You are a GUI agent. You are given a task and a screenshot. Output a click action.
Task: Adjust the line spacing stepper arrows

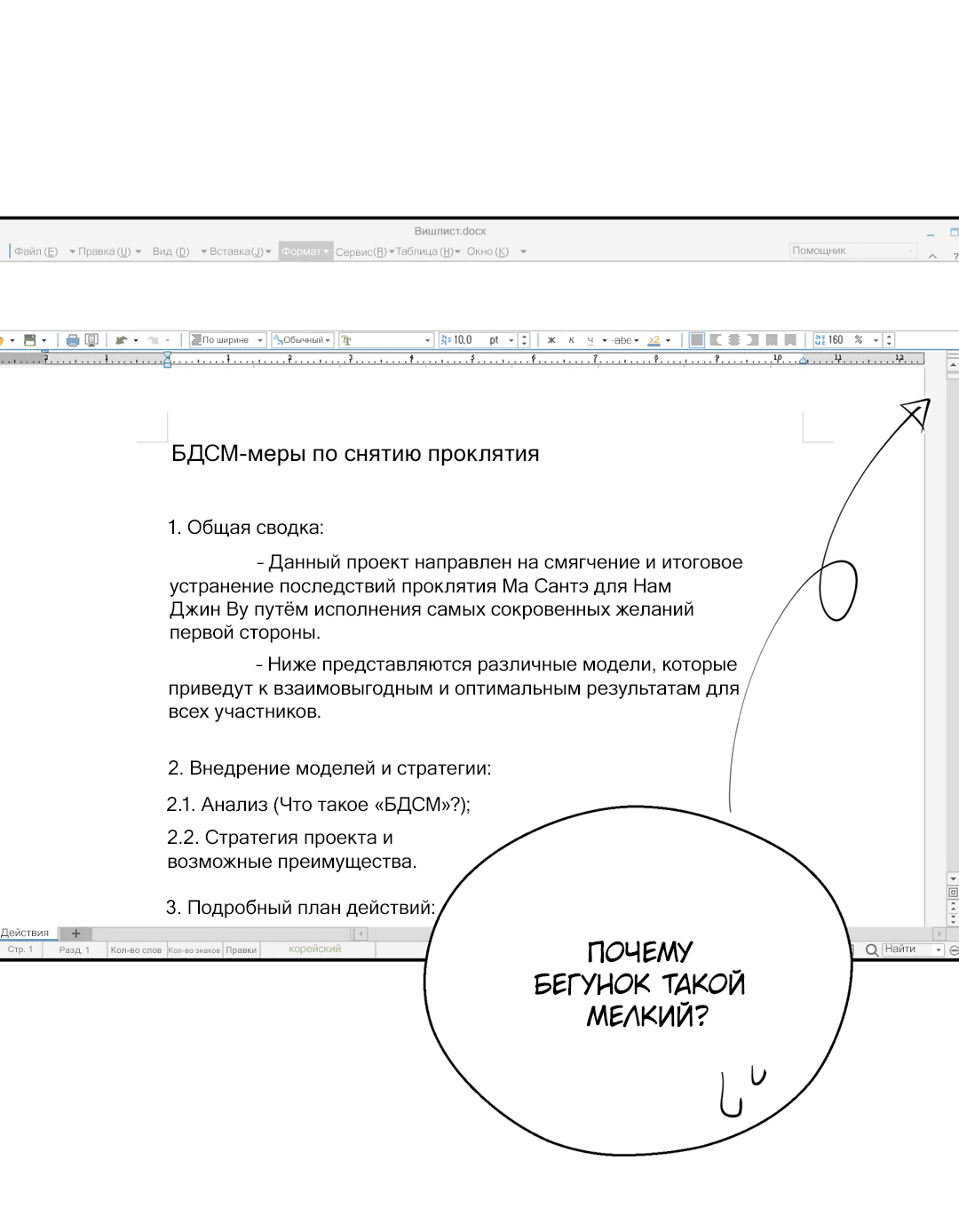tap(890, 340)
